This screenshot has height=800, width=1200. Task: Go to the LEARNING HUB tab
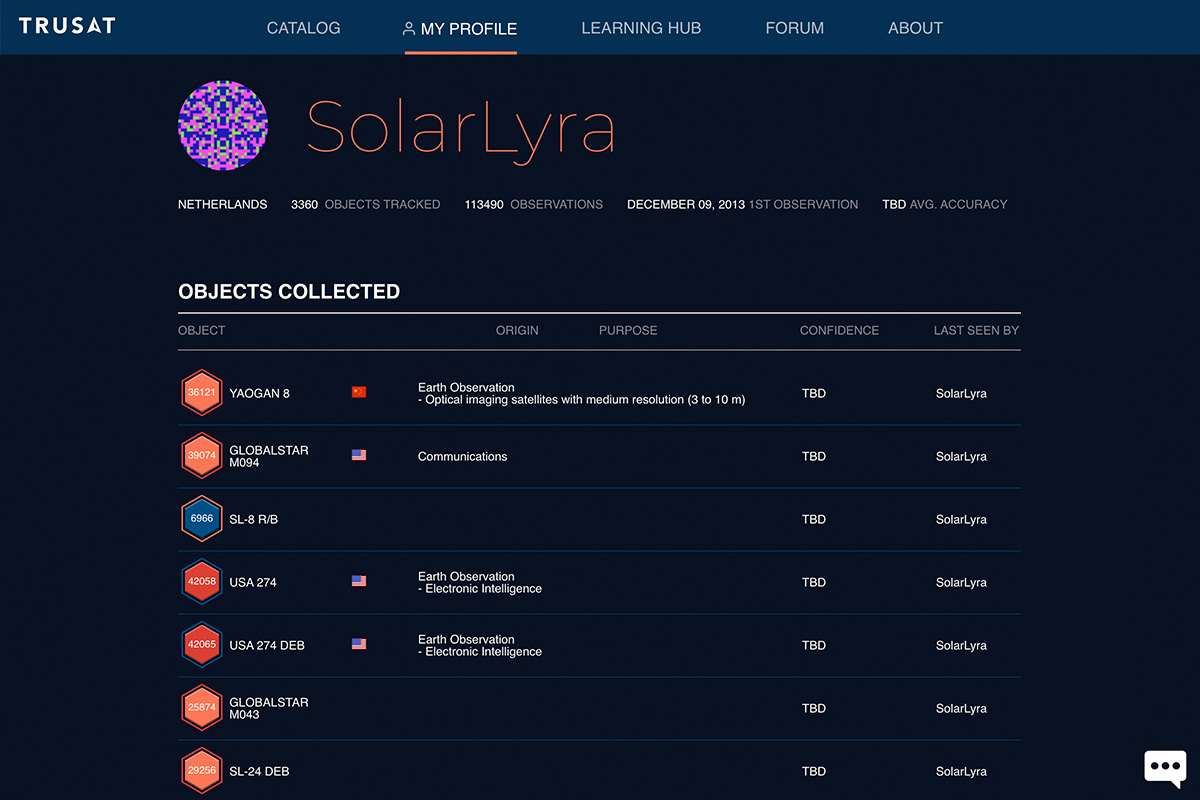tap(641, 28)
